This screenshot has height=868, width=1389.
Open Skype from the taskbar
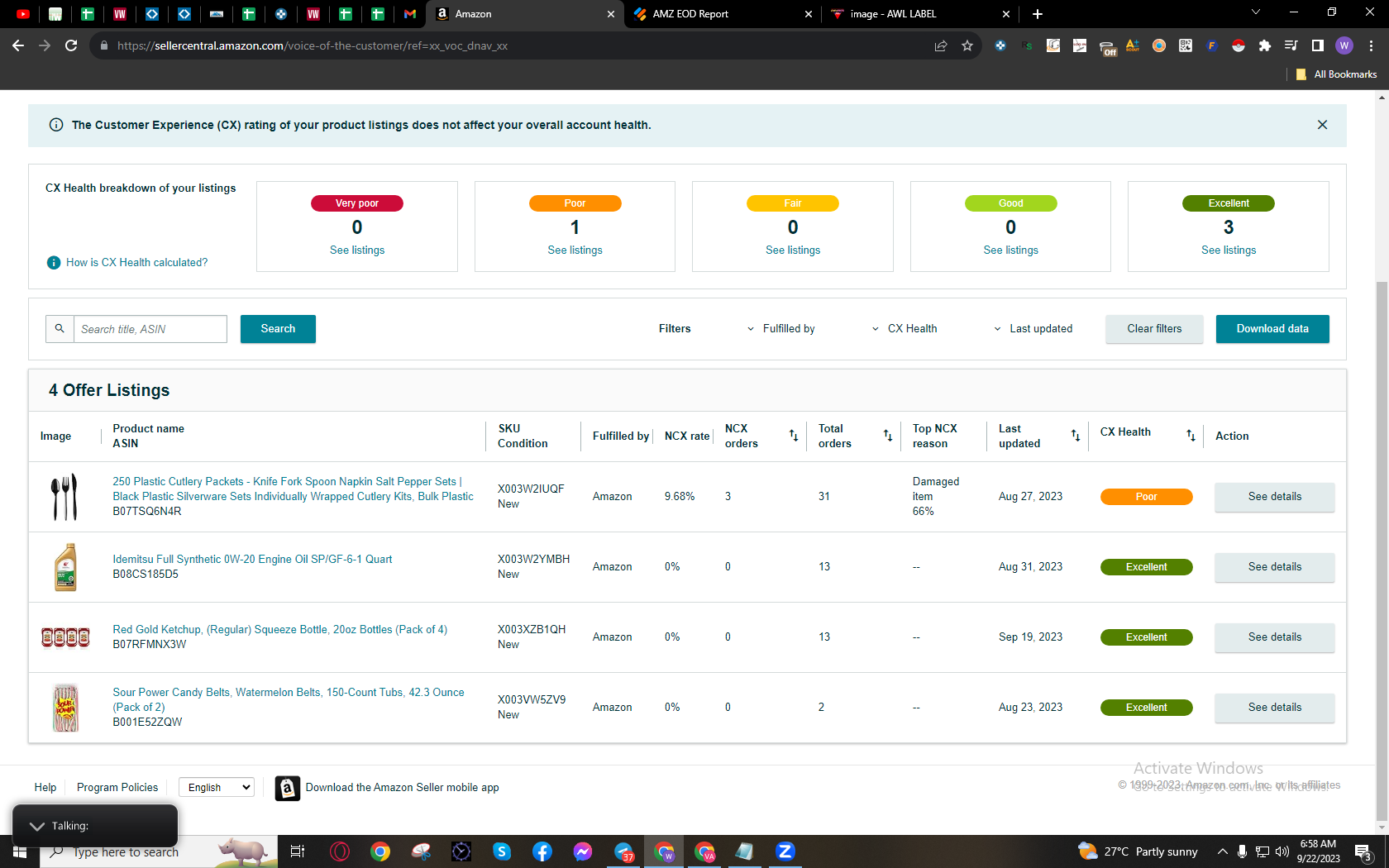(x=502, y=851)
